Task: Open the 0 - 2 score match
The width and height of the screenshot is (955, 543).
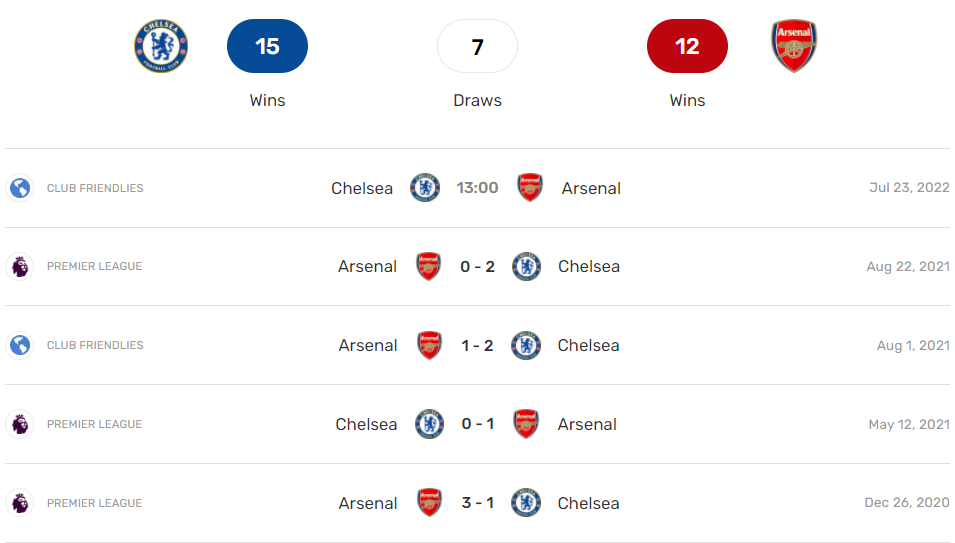Action: [x=477, y=266]
